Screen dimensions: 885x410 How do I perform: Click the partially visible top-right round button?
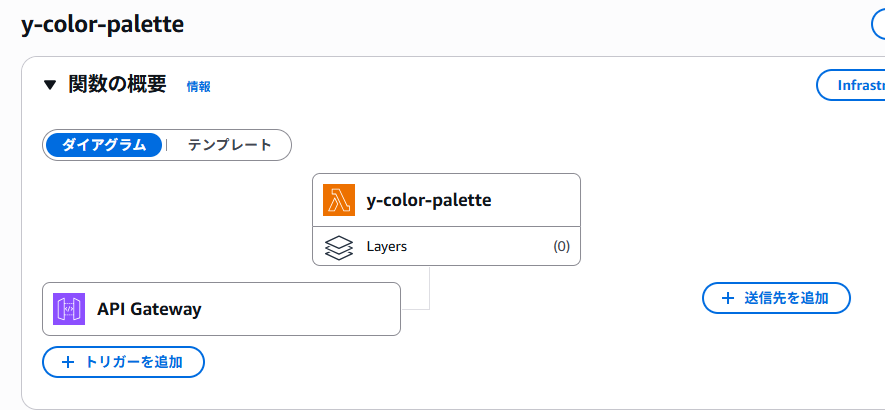point(877,23)
